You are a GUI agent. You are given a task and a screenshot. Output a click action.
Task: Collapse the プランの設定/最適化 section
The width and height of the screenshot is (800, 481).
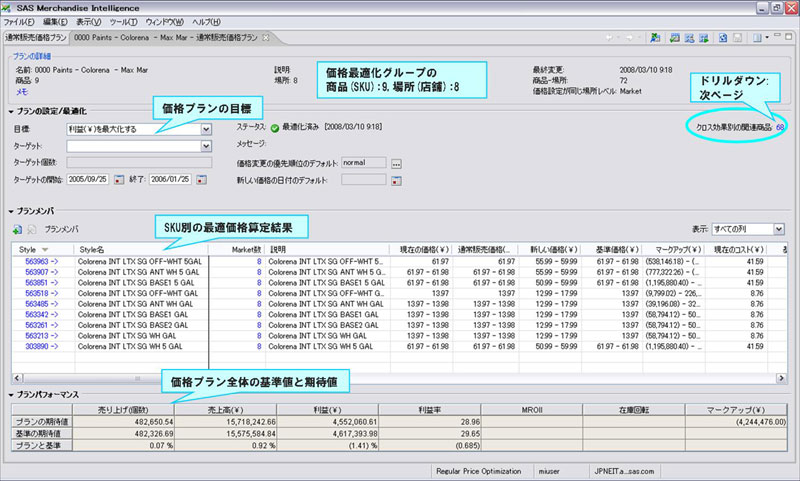tap(11, 111)
